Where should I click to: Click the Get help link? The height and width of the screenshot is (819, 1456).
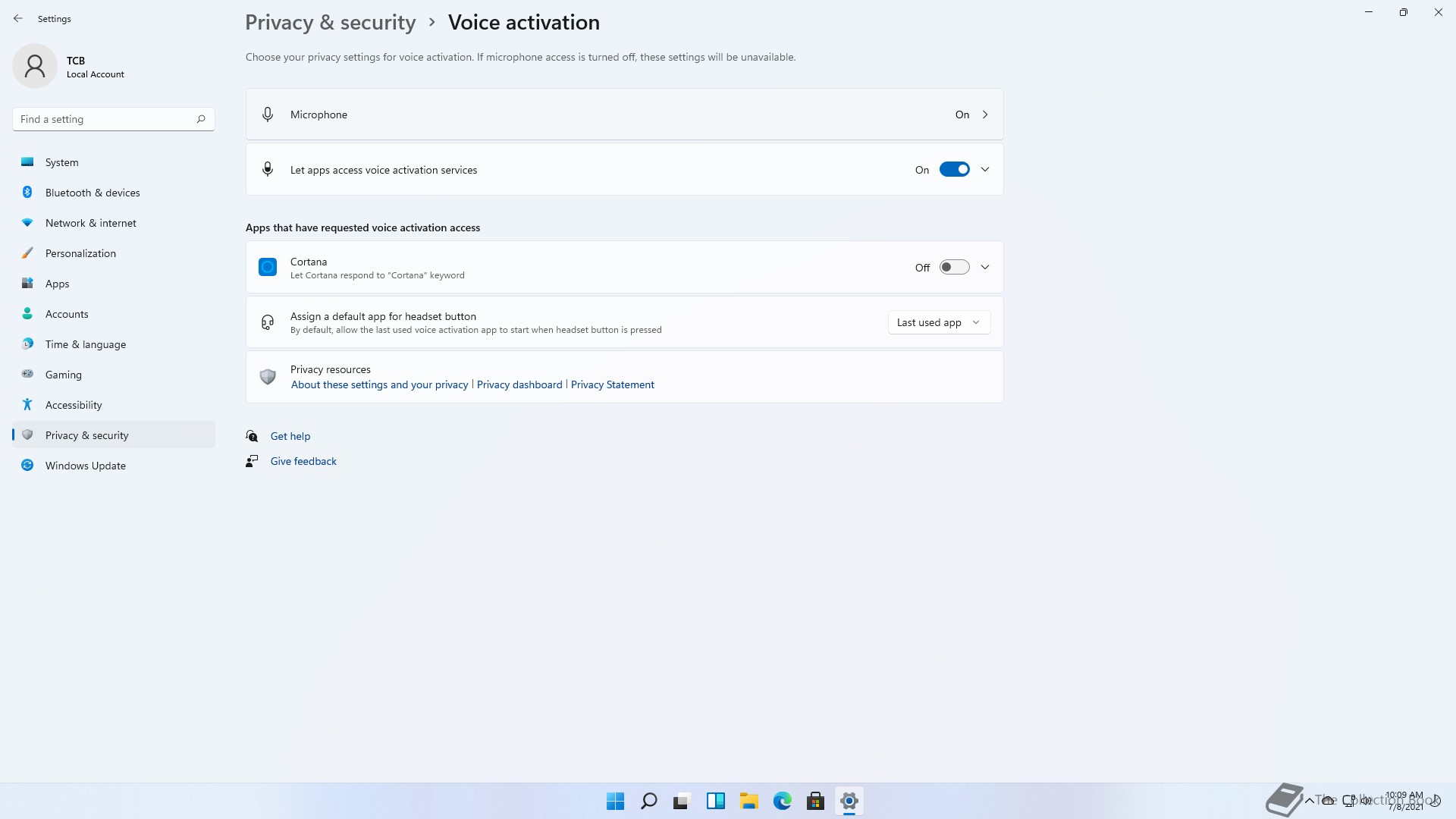click(x=290, y=436)
